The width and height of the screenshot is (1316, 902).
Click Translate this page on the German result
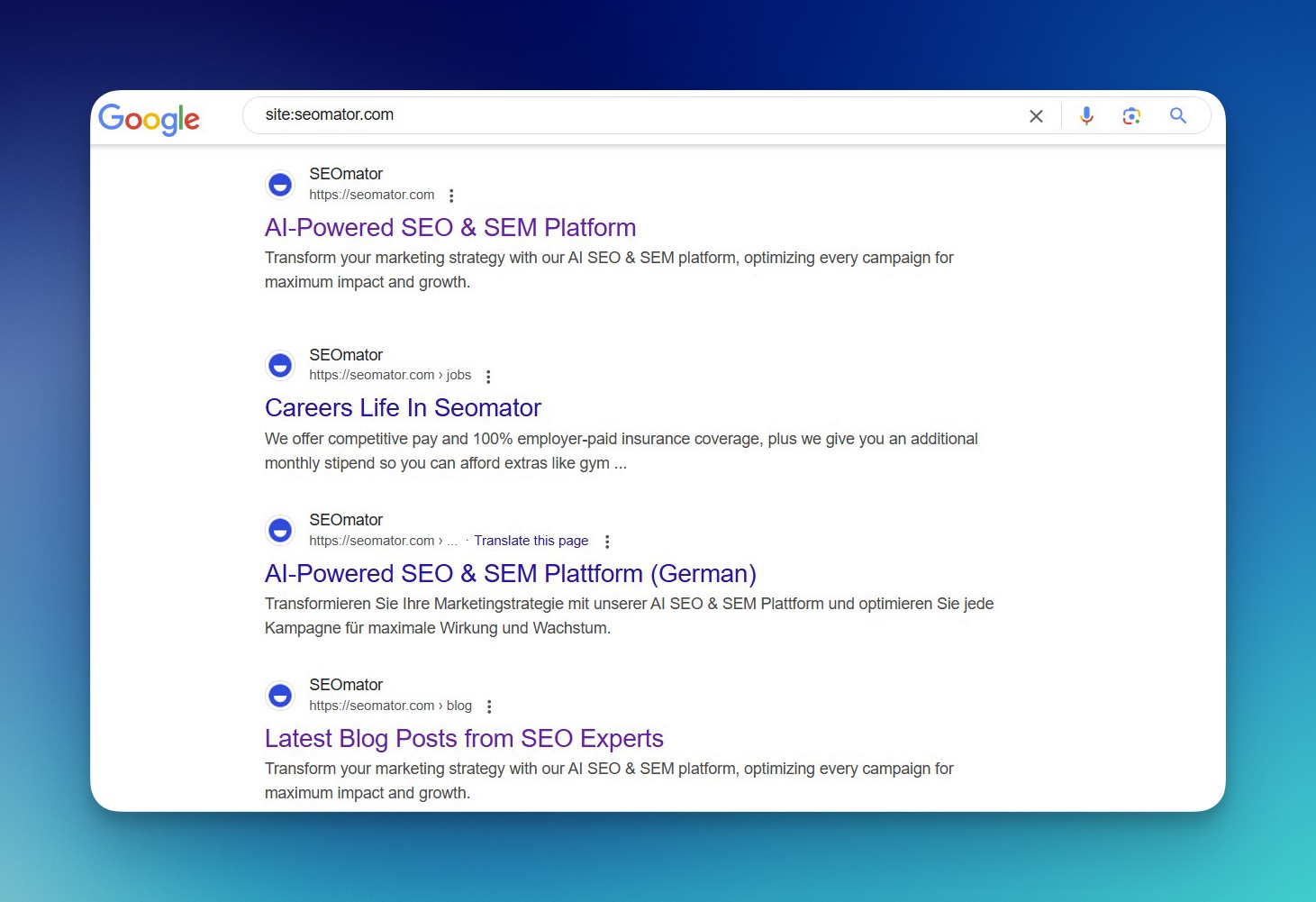(531, 541)
